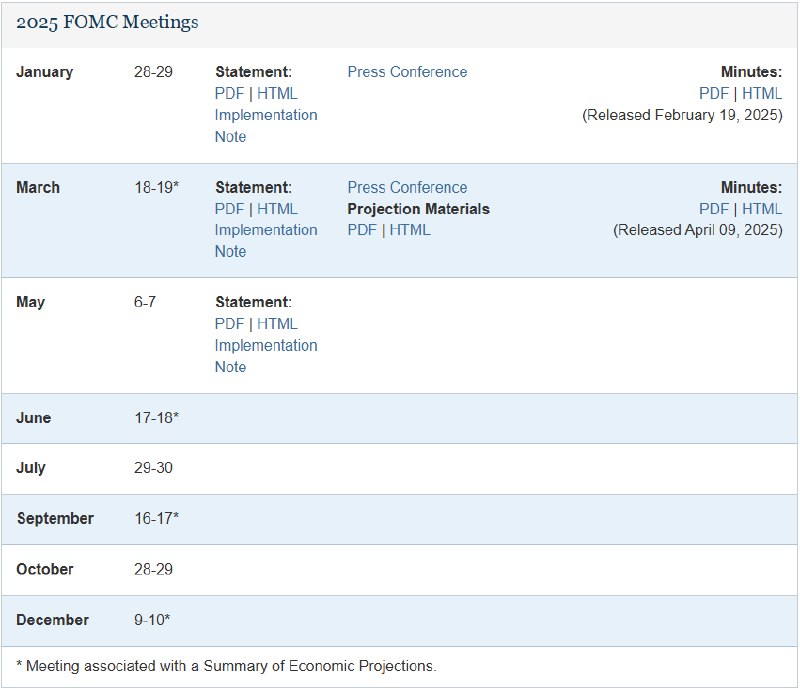
Task: Click the "June" month label
Action: [34, 418]
